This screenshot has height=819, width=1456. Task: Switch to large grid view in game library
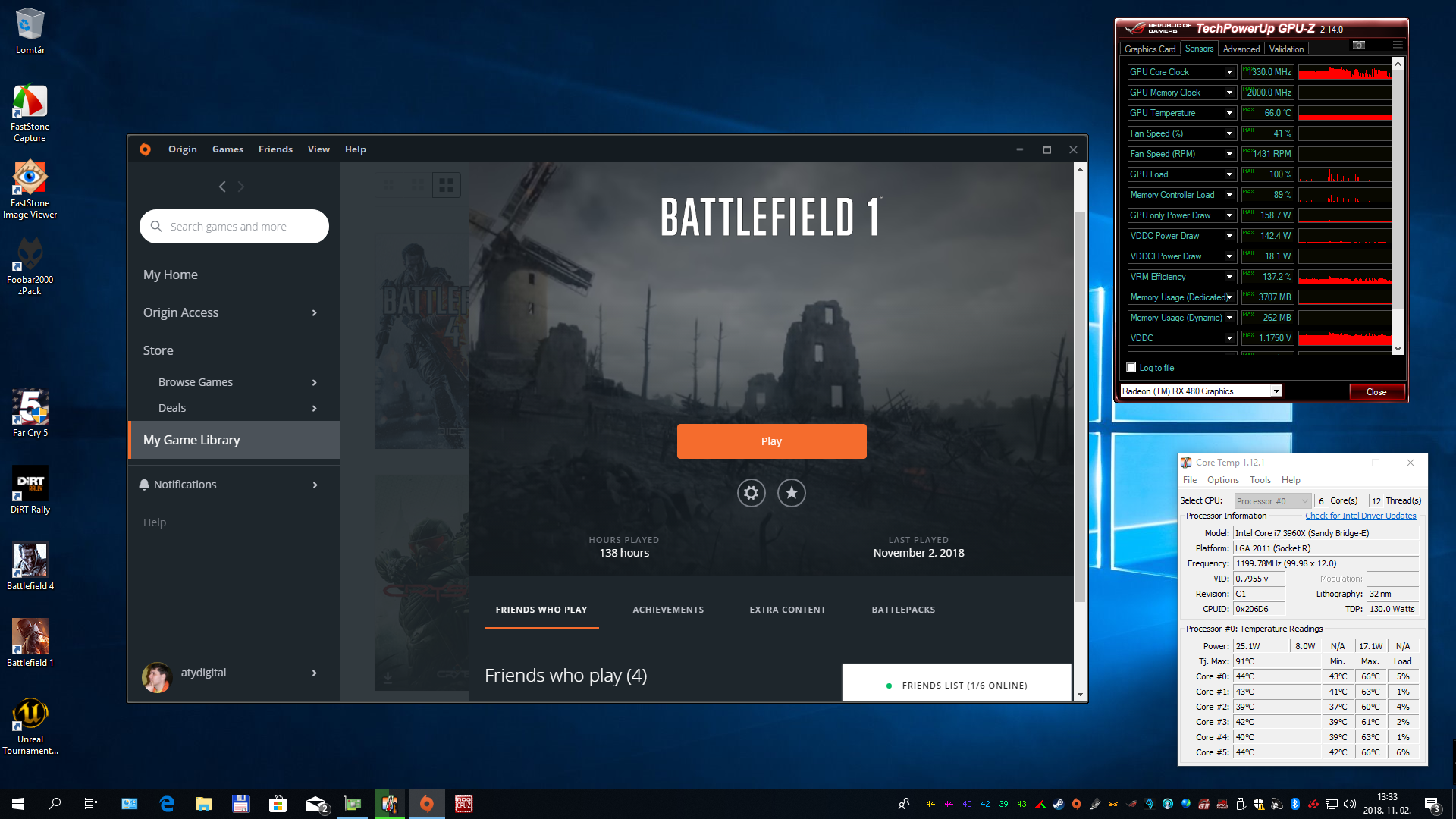446,185
